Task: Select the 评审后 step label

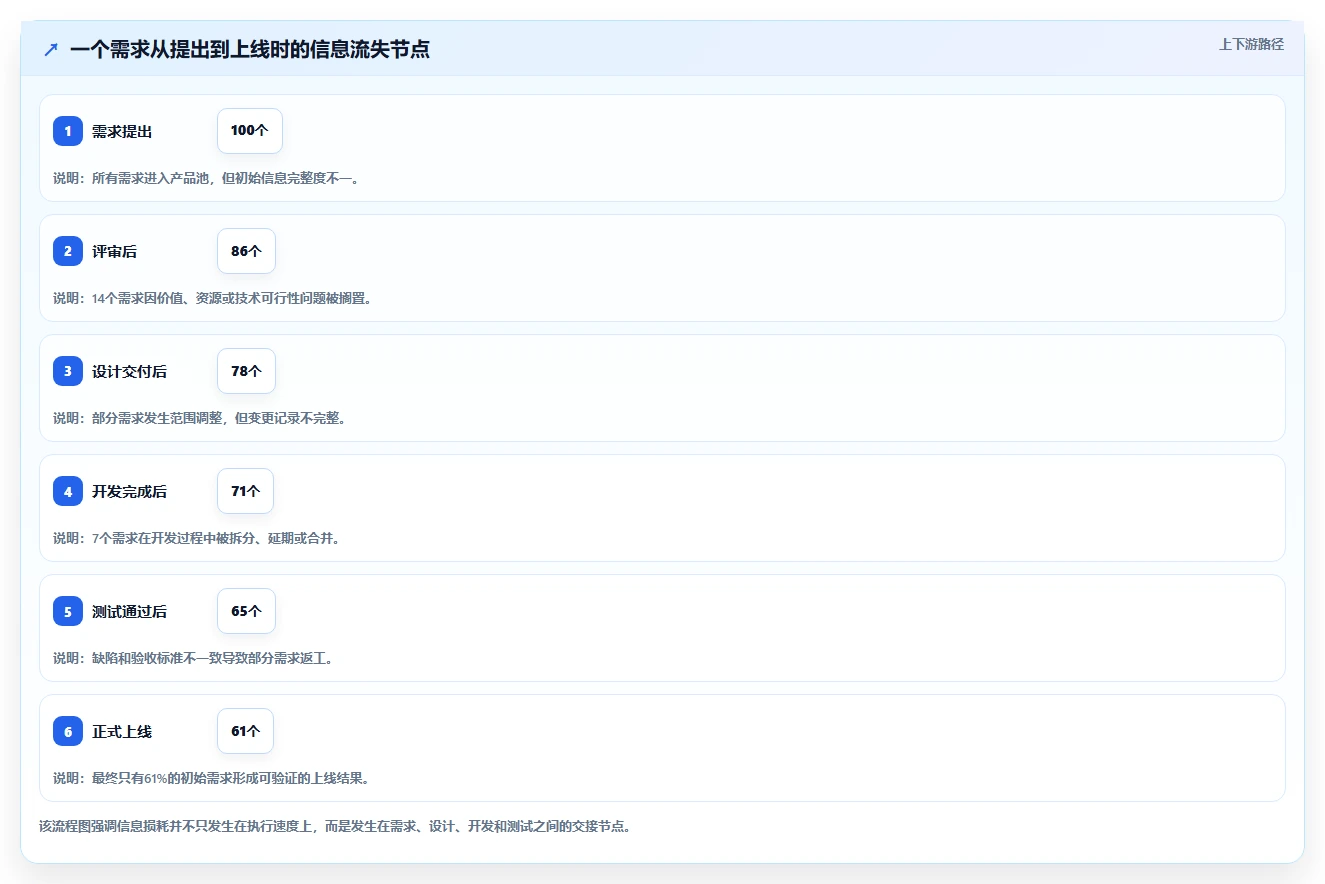Action: click(114, 251)
